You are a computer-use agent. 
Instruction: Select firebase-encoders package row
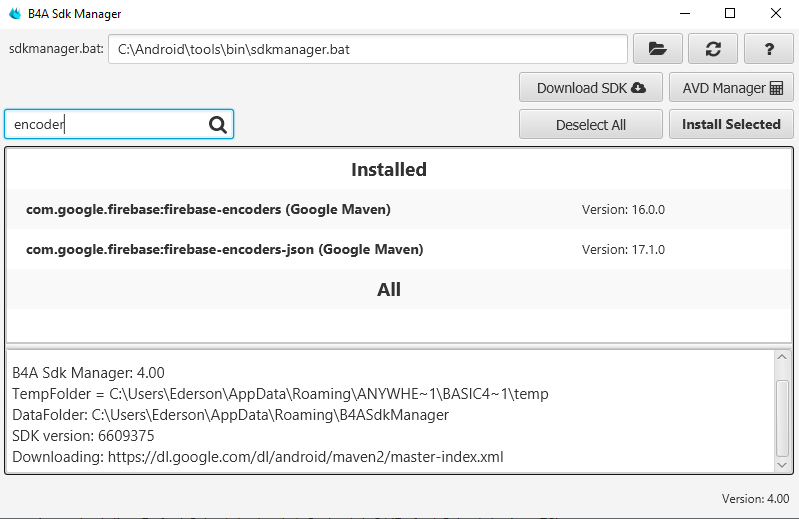coord(208,210)
